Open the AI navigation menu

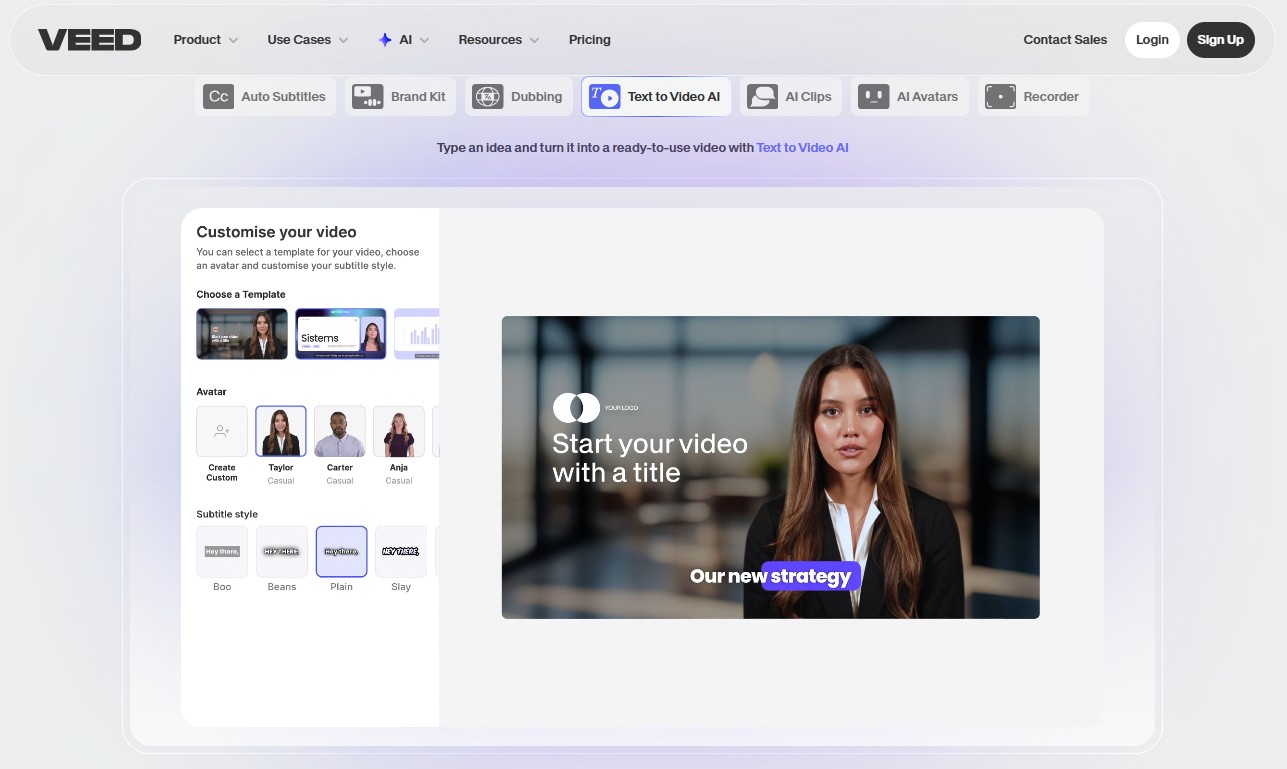[404, 40]
